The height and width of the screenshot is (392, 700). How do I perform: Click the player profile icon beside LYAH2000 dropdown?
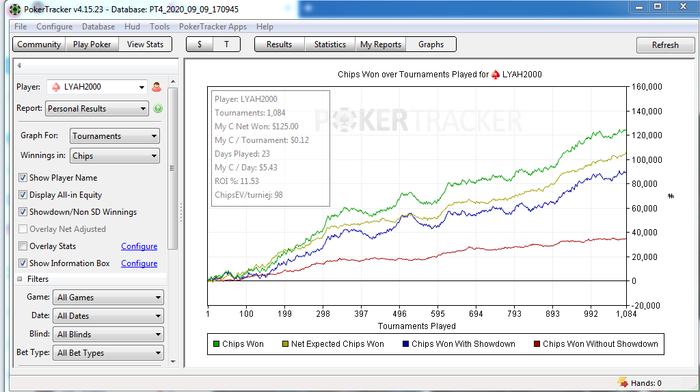coord(156,87)
